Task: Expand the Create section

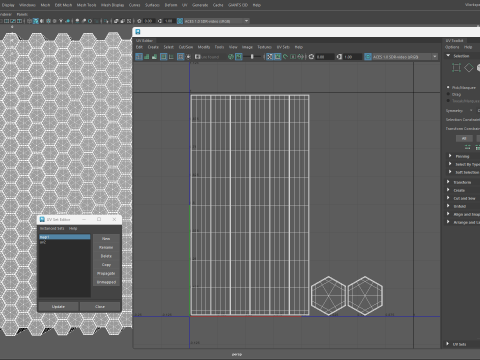Action: 448,190
